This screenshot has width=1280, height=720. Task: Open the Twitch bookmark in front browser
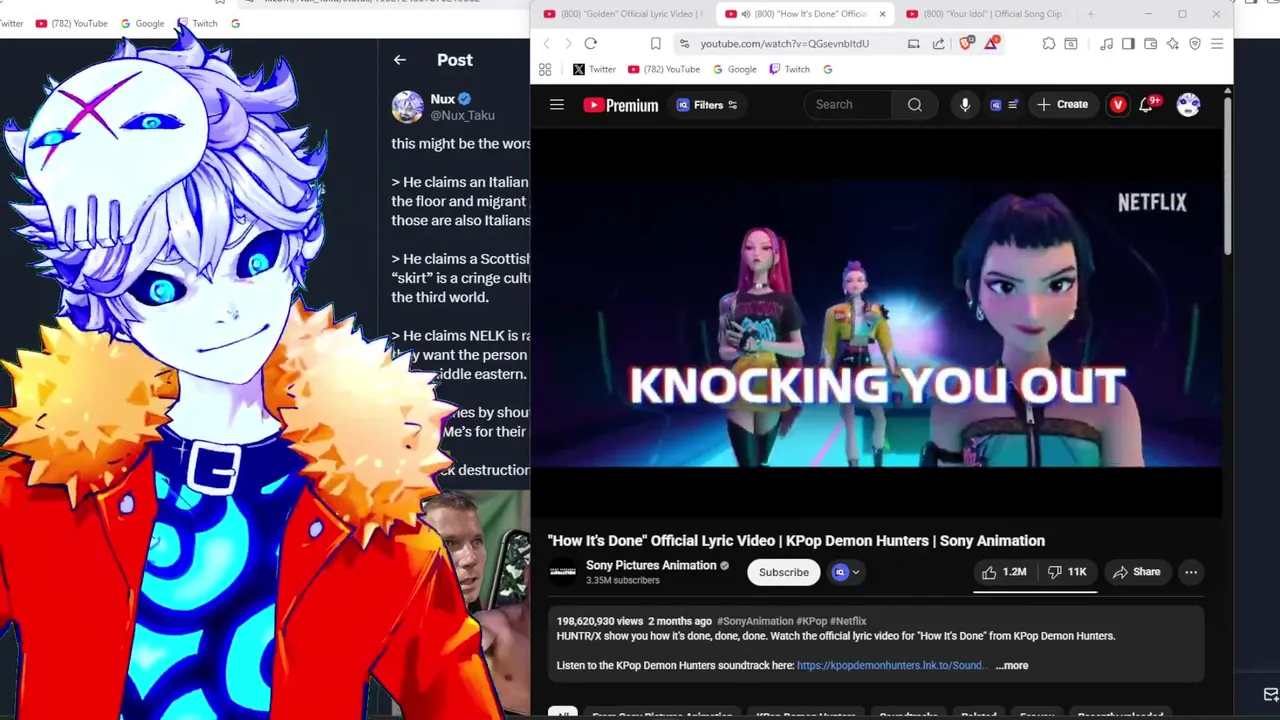point(789,69)
